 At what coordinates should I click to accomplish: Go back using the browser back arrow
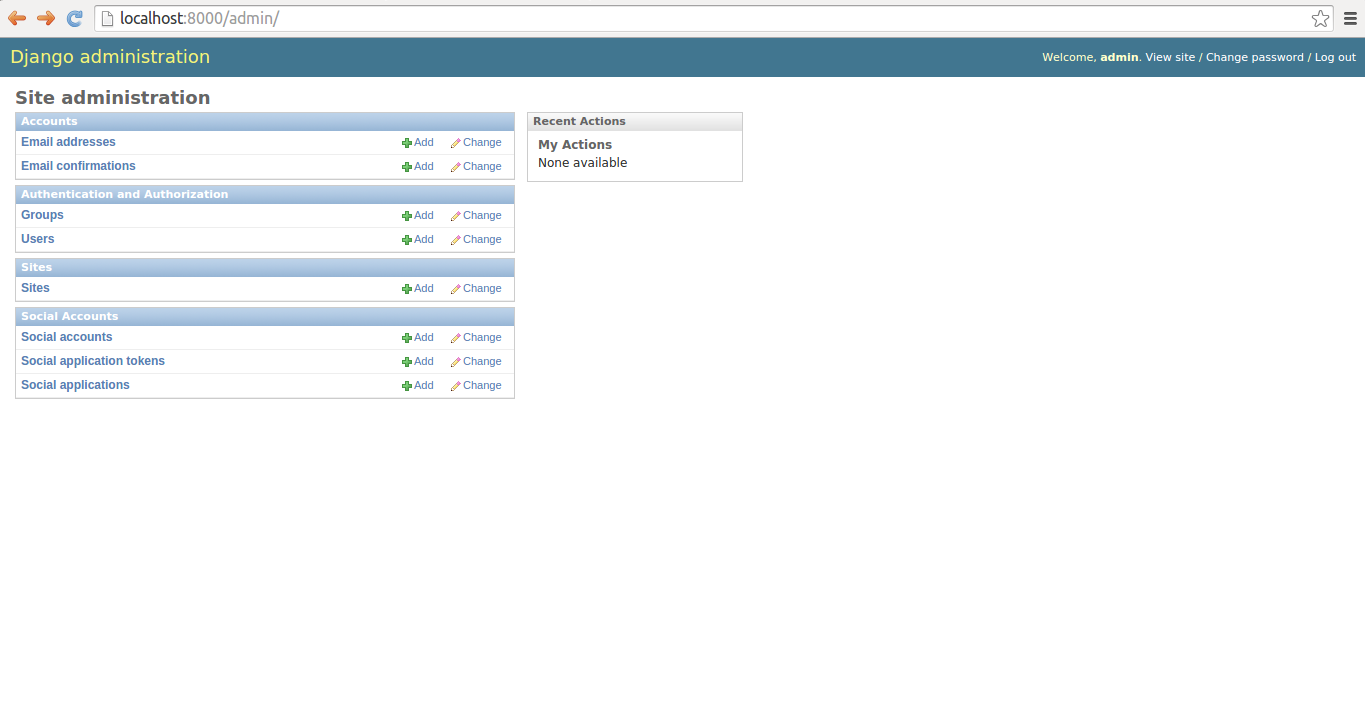click(17, 18)
